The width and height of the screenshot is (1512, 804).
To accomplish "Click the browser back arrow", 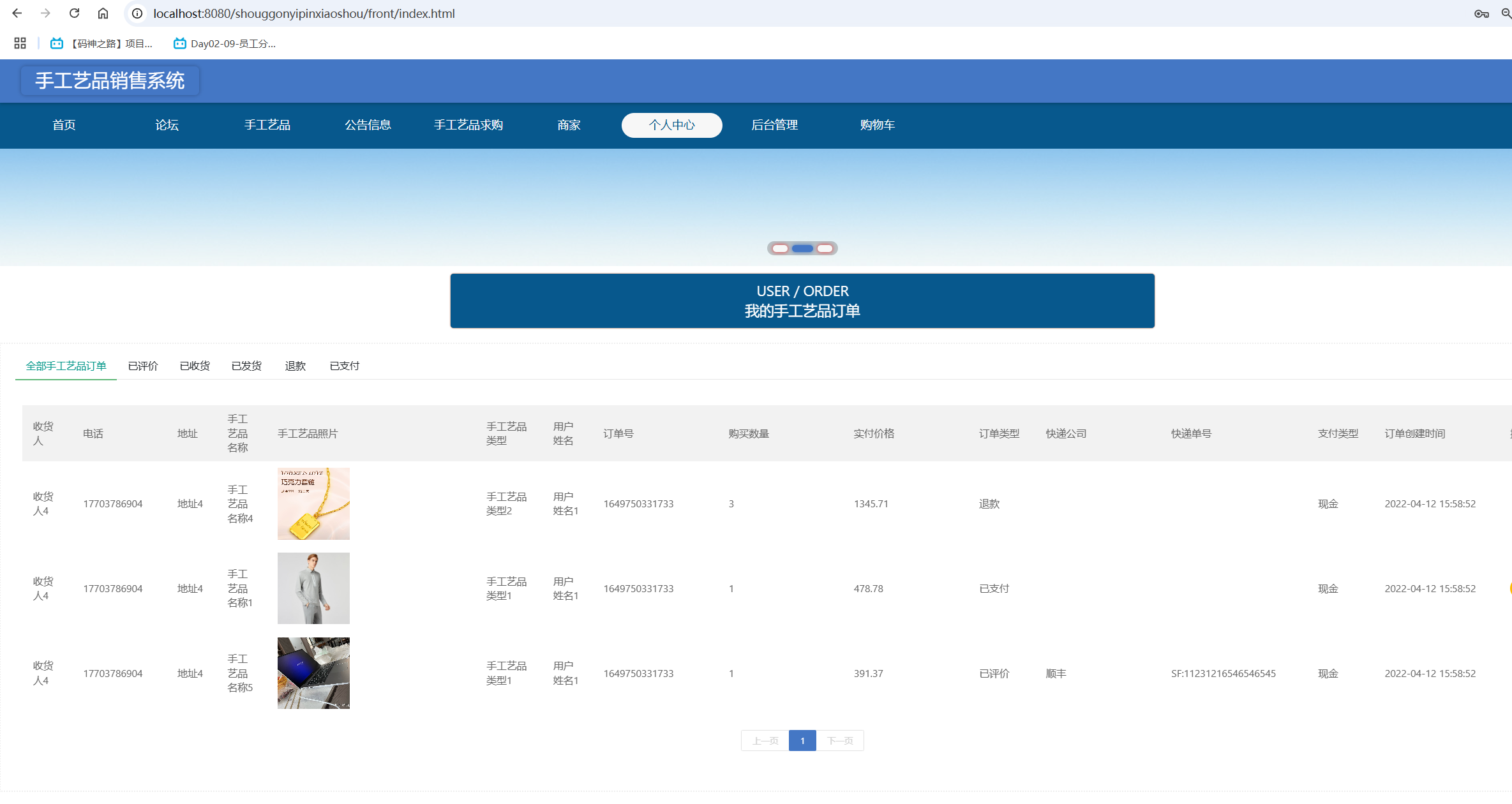I will pyautogui.click(x=17, y=13).
